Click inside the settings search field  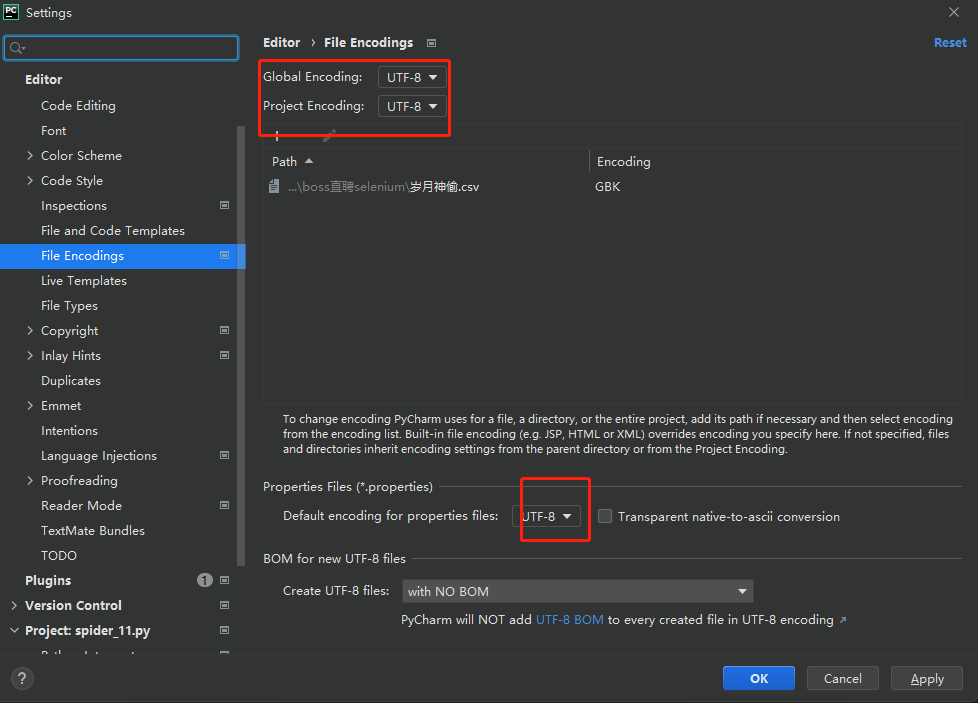[120, 47]
